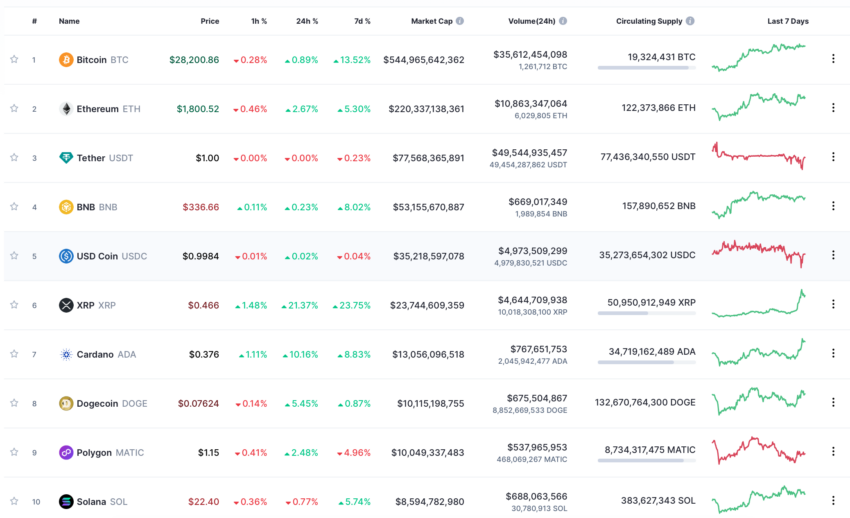This screenshot has width=850, height=518.
Task: Click the Solana logo icon
Action: pyautogui.click(x=66, y=502)
